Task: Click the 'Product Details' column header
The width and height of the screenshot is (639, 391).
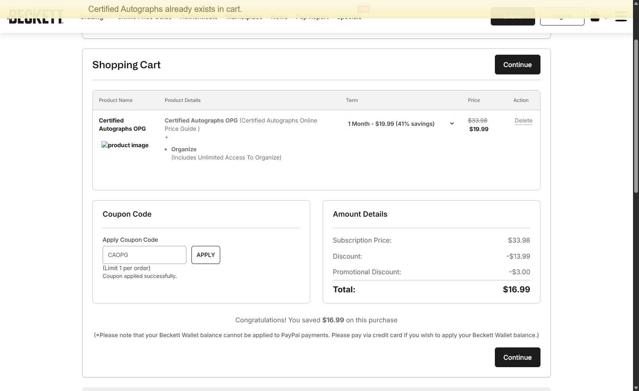Action: (x=183, y=100)
